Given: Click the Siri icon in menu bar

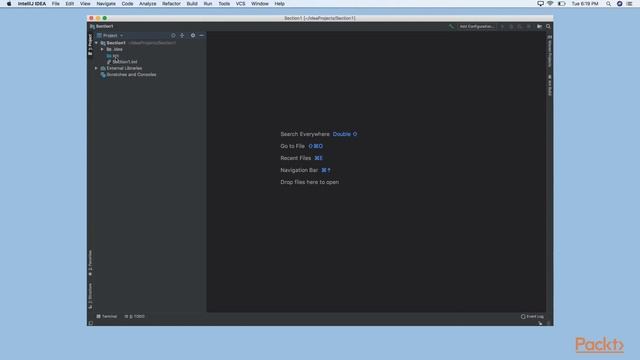Looking at the screenshot, I should point(619,4).
